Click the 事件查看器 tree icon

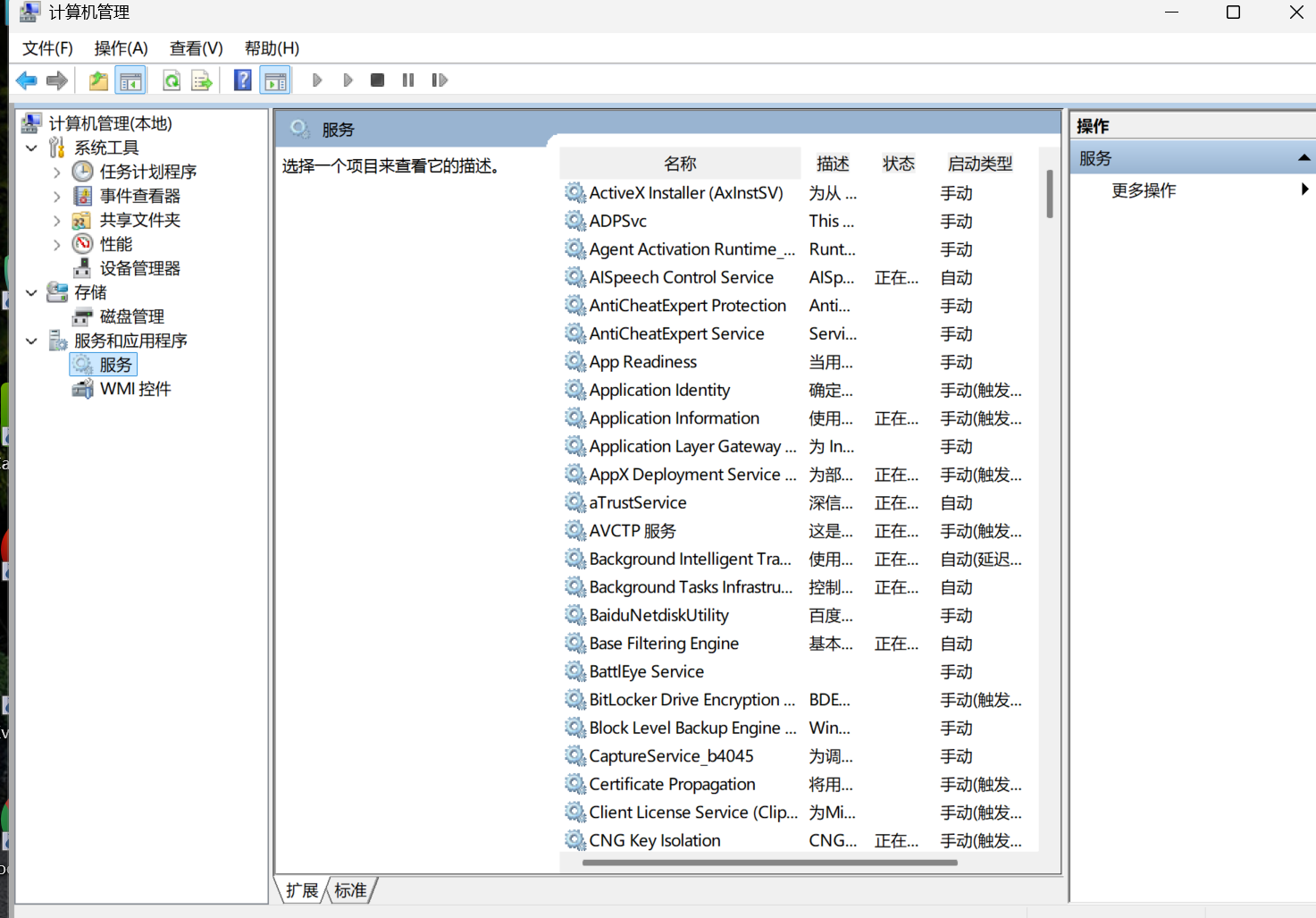(x=83, y=195)
